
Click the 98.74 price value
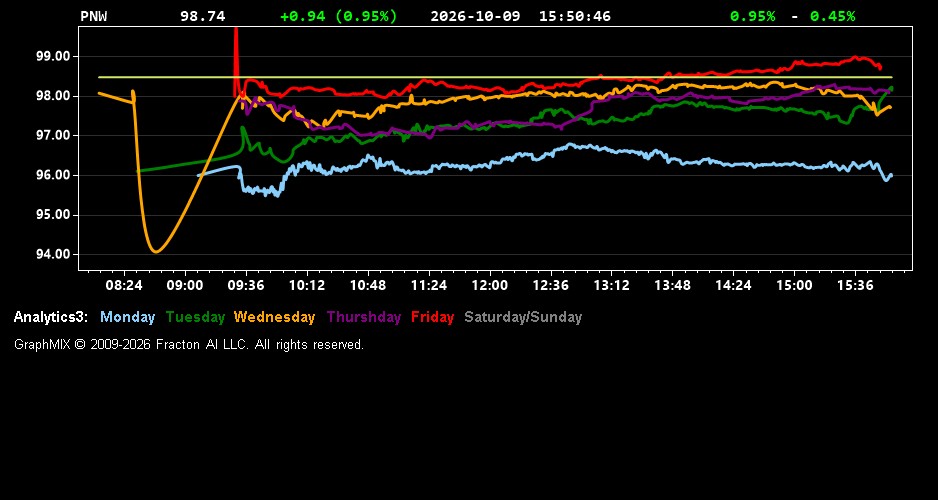tap(203, 16)
